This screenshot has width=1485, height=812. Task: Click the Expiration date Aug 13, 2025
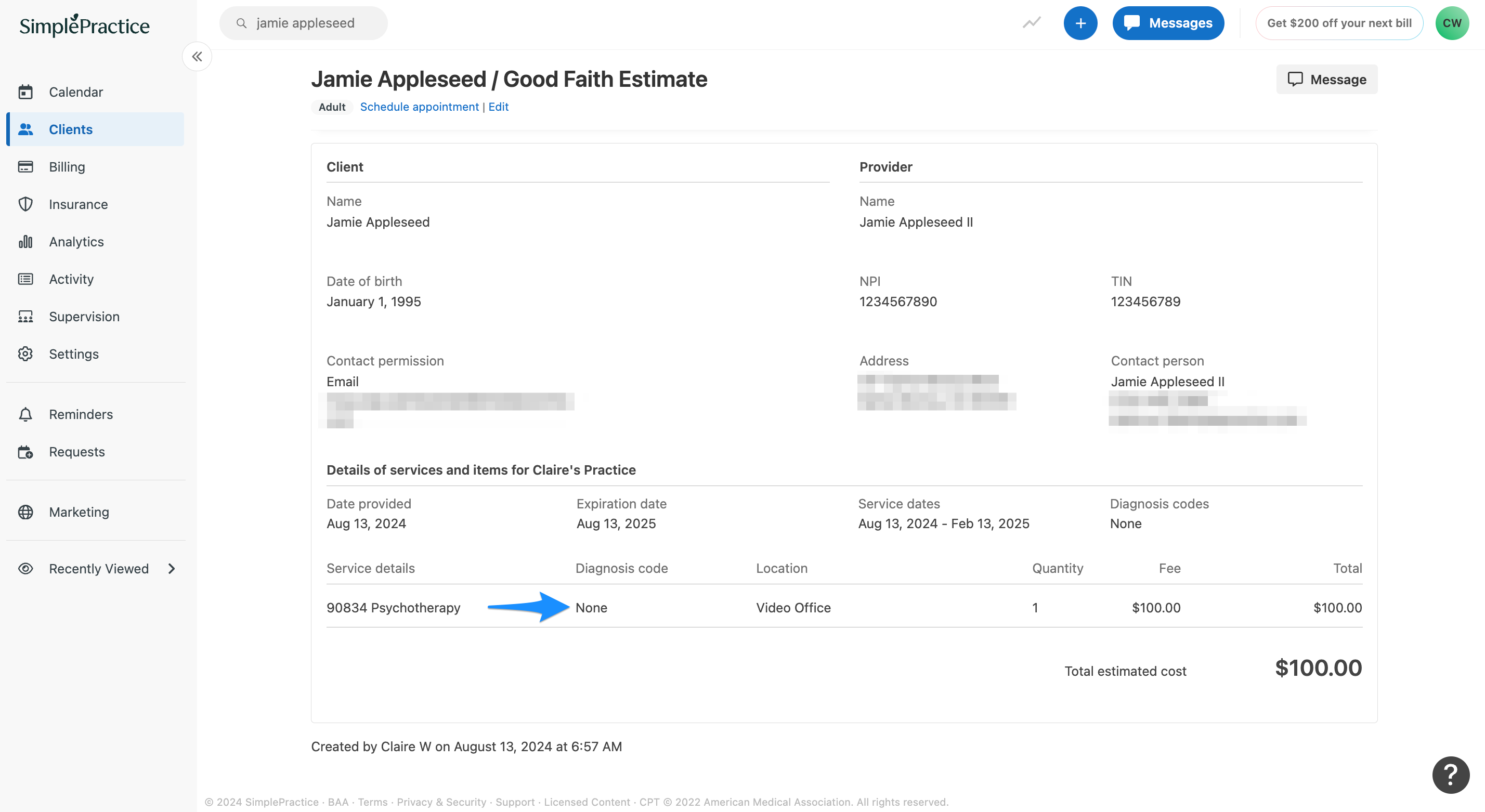point(616,523)
